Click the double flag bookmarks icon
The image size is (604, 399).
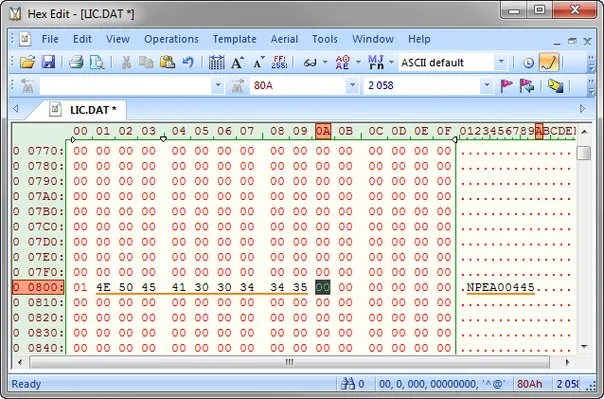[x=527, y=86]
